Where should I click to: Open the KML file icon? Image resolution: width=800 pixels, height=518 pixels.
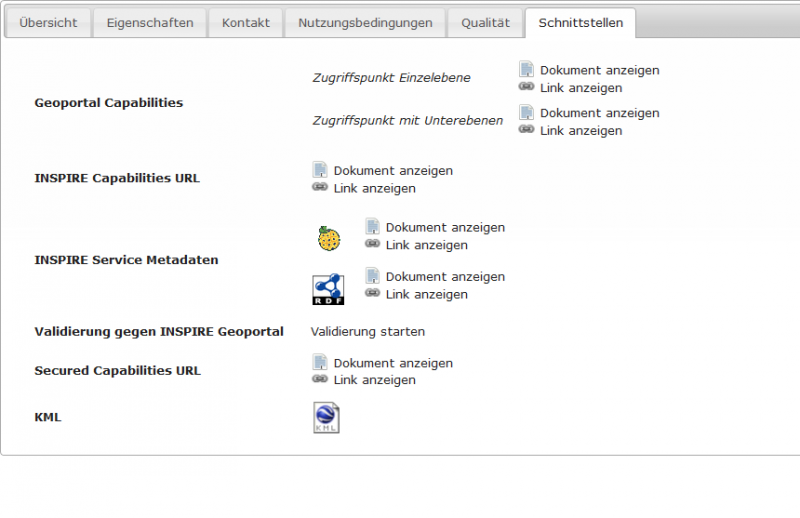(326, 417)
